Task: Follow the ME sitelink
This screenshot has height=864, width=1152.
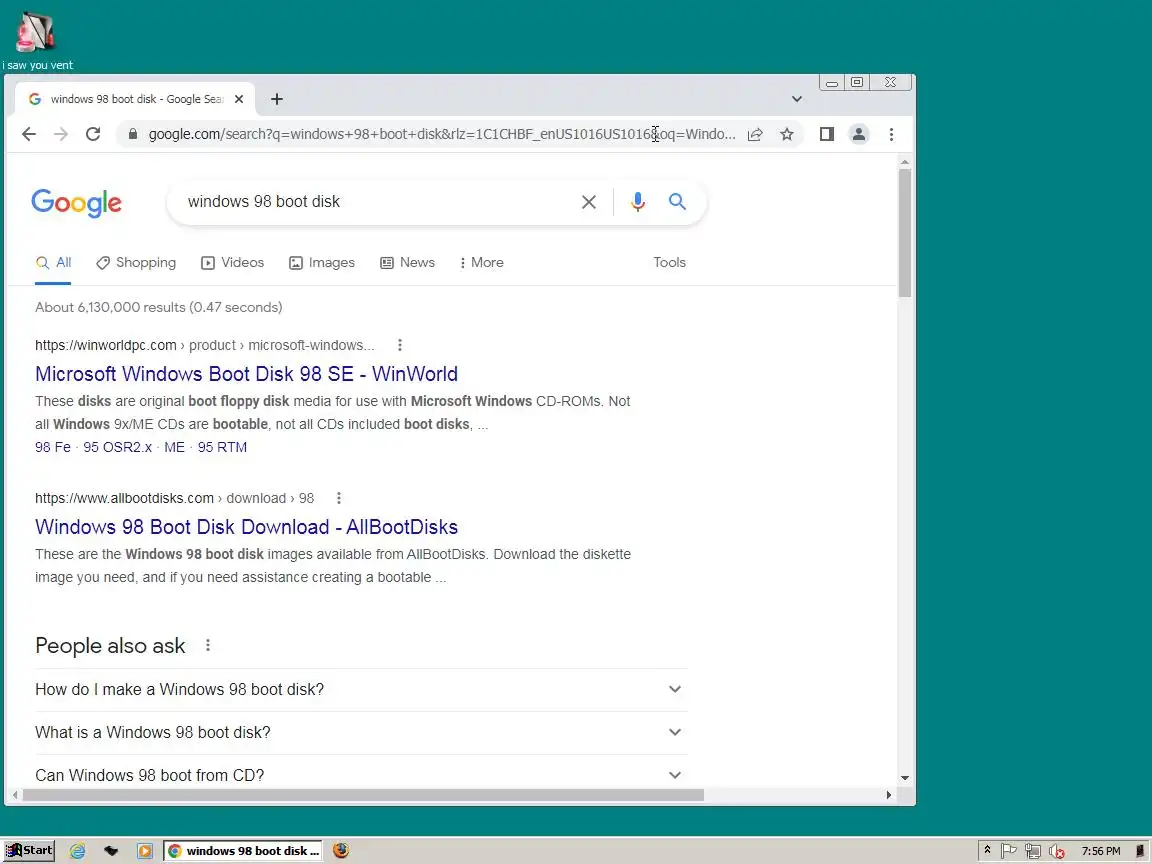Action: 174,447
